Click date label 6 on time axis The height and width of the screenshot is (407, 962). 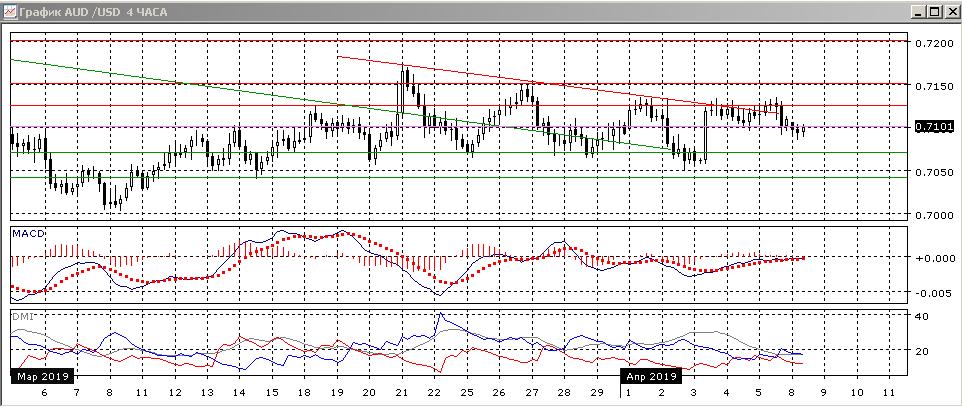(x=44, y=392)
